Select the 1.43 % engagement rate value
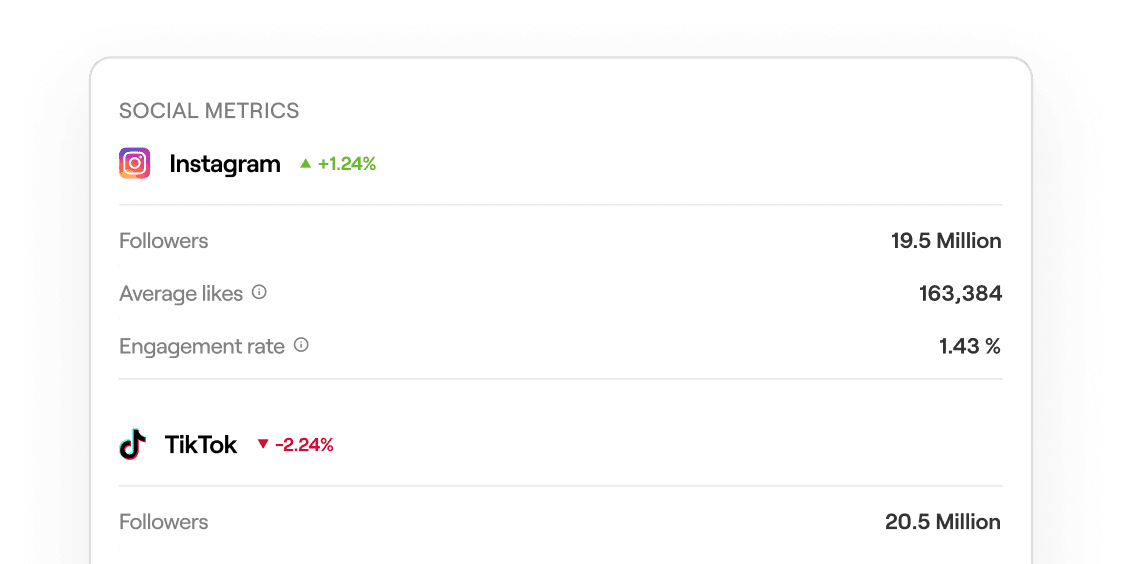The image size is (1122, 564). 970,346
